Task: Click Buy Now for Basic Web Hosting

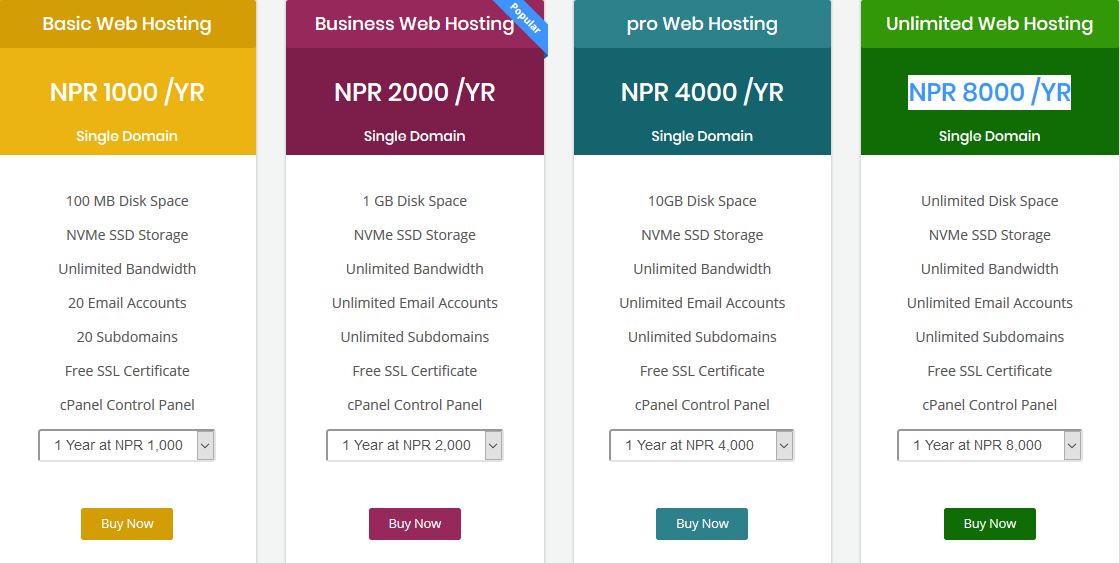Action: pos(126,524)
